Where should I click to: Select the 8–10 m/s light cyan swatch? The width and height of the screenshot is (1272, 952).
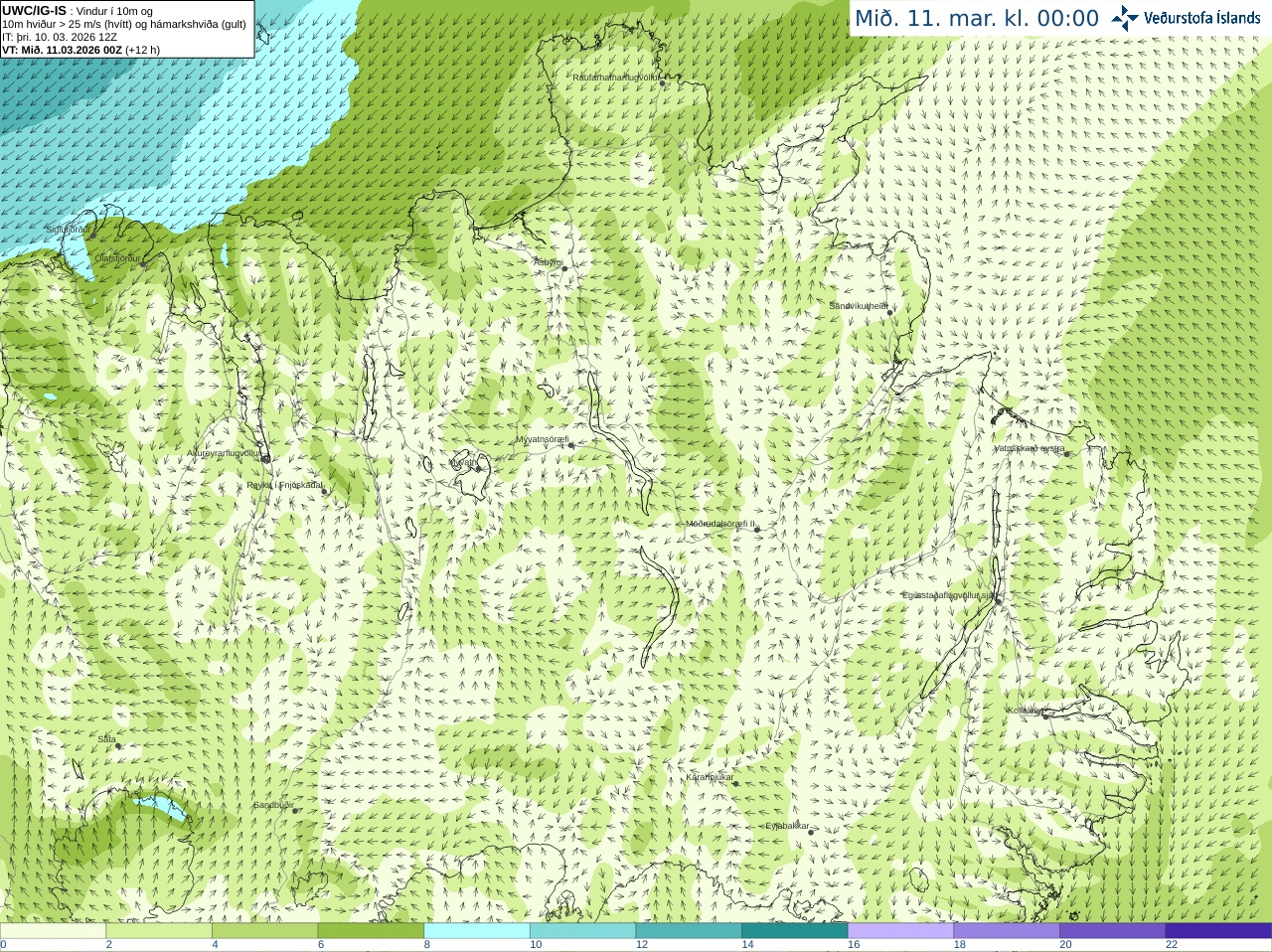(x=477, y=931)
